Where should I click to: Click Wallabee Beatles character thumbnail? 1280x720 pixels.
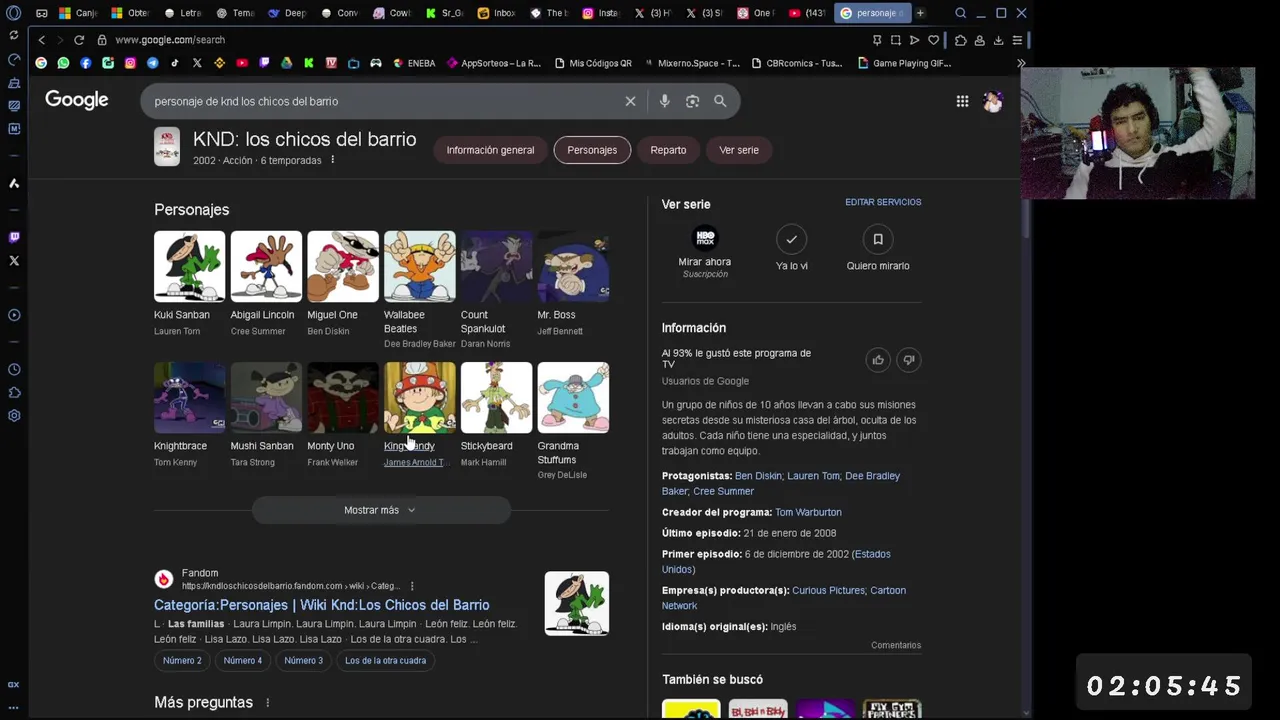pyautogui.click(x=420, y=266)
